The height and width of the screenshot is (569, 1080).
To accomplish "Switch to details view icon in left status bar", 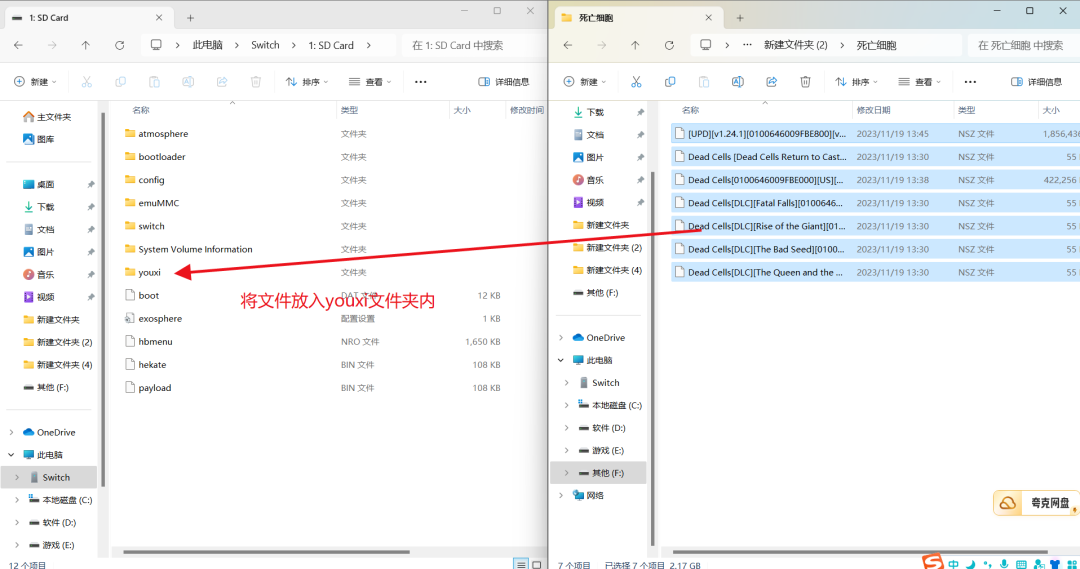I will pyautogui.click(x=521, y=564).
